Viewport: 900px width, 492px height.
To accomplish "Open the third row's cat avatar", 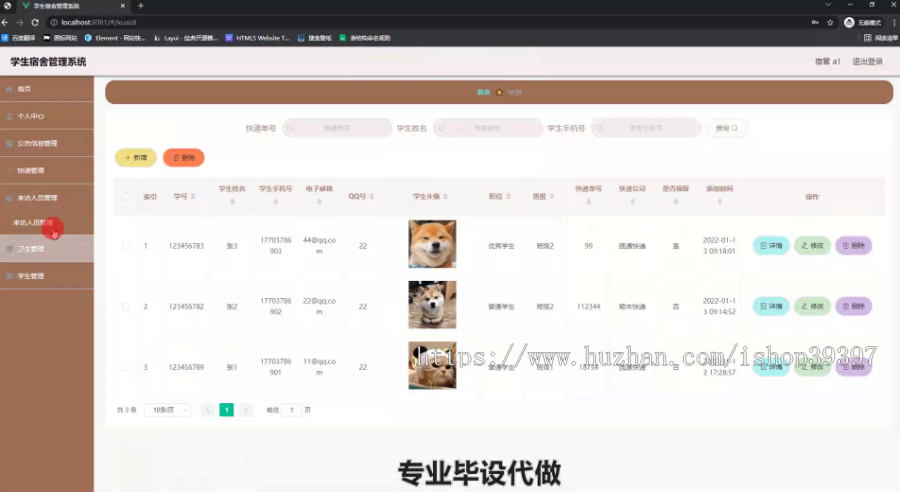I will (432, 366).
